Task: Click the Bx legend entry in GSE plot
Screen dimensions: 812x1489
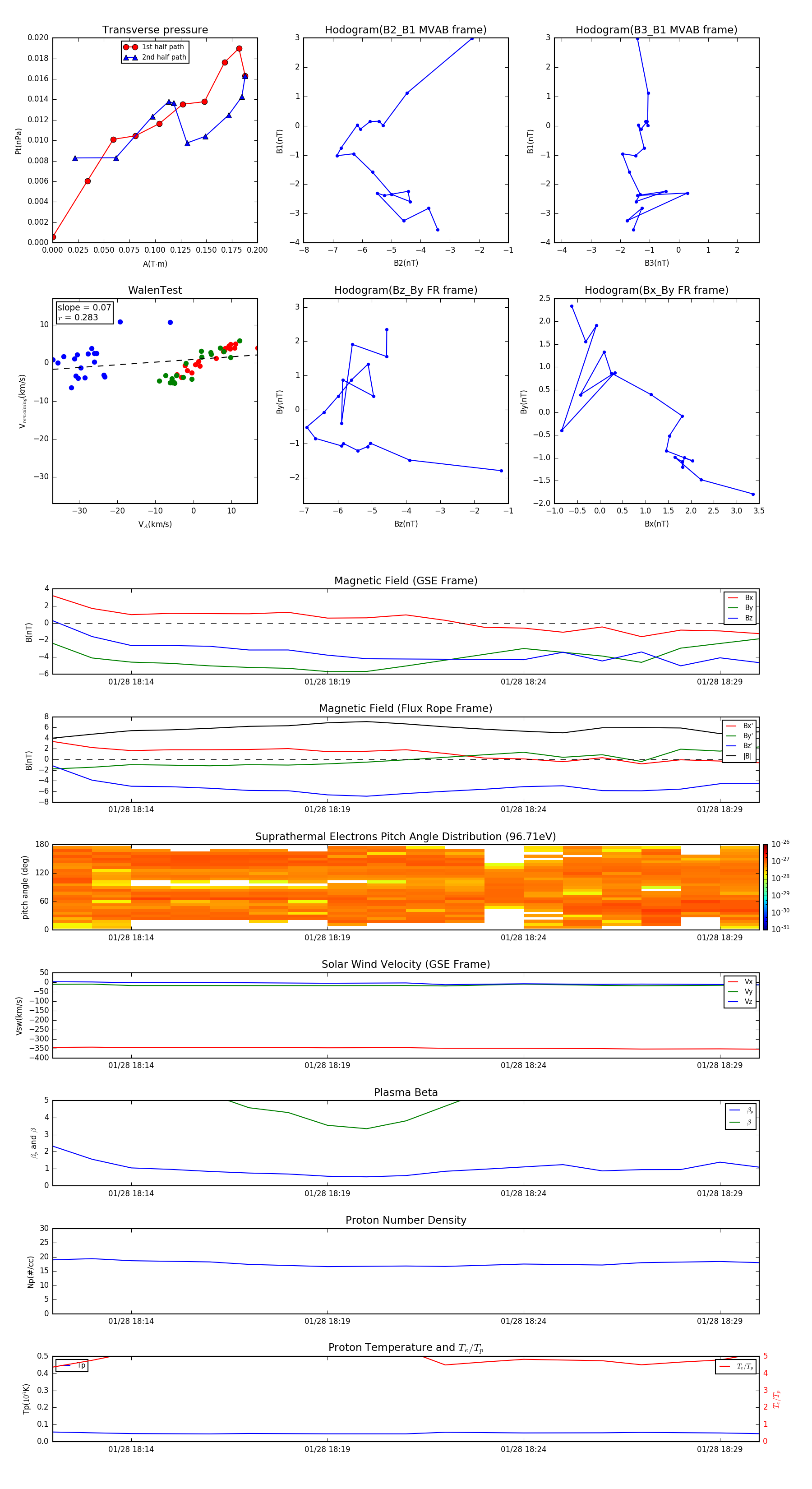Action: click(740, 598)
